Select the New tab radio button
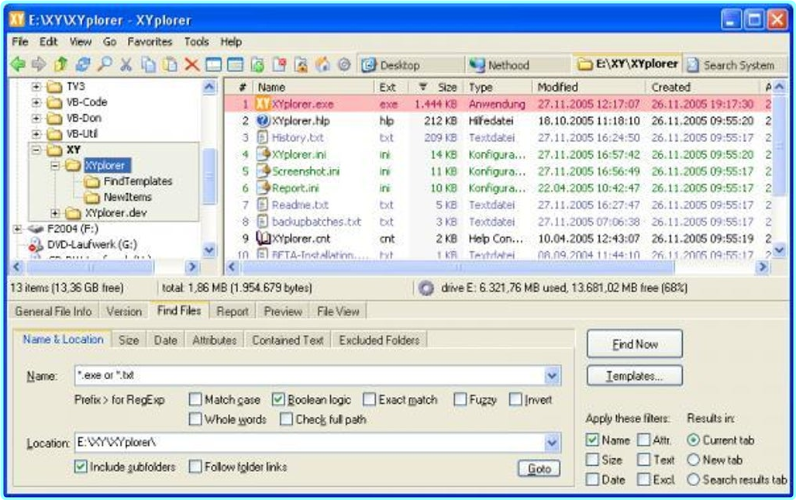 693,460
